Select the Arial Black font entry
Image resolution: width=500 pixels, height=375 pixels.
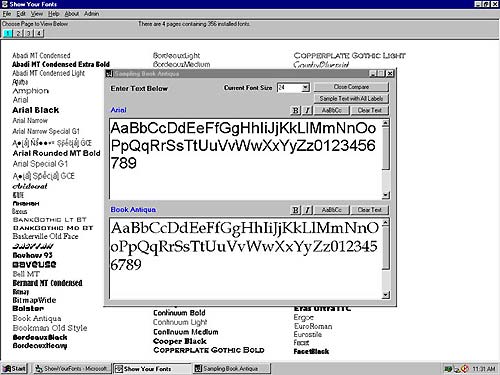[x=36, y=110]
